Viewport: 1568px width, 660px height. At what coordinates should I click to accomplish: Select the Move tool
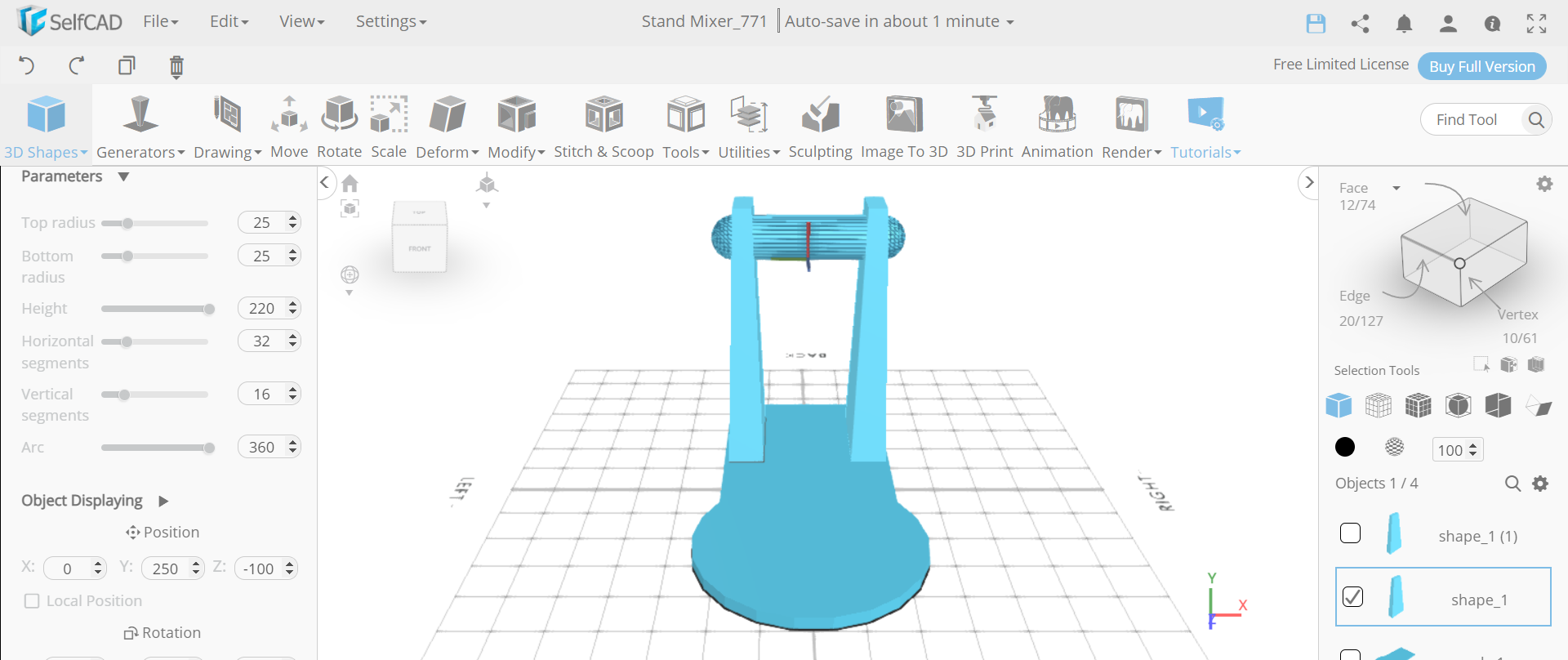pos(289,127)
